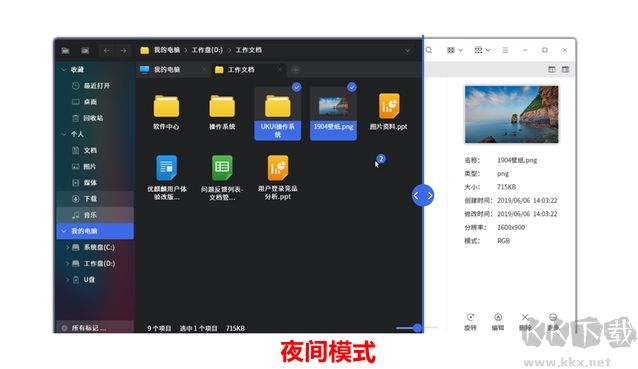Screen dimensions: 638x369
Task: Collapse 我的电脑 tree node
Action: [64, 231]
